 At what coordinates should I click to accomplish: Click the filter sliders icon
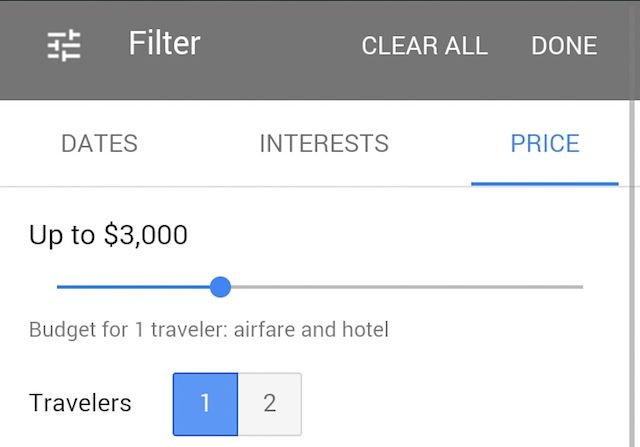pyautogui.click(x=65, y=45)
